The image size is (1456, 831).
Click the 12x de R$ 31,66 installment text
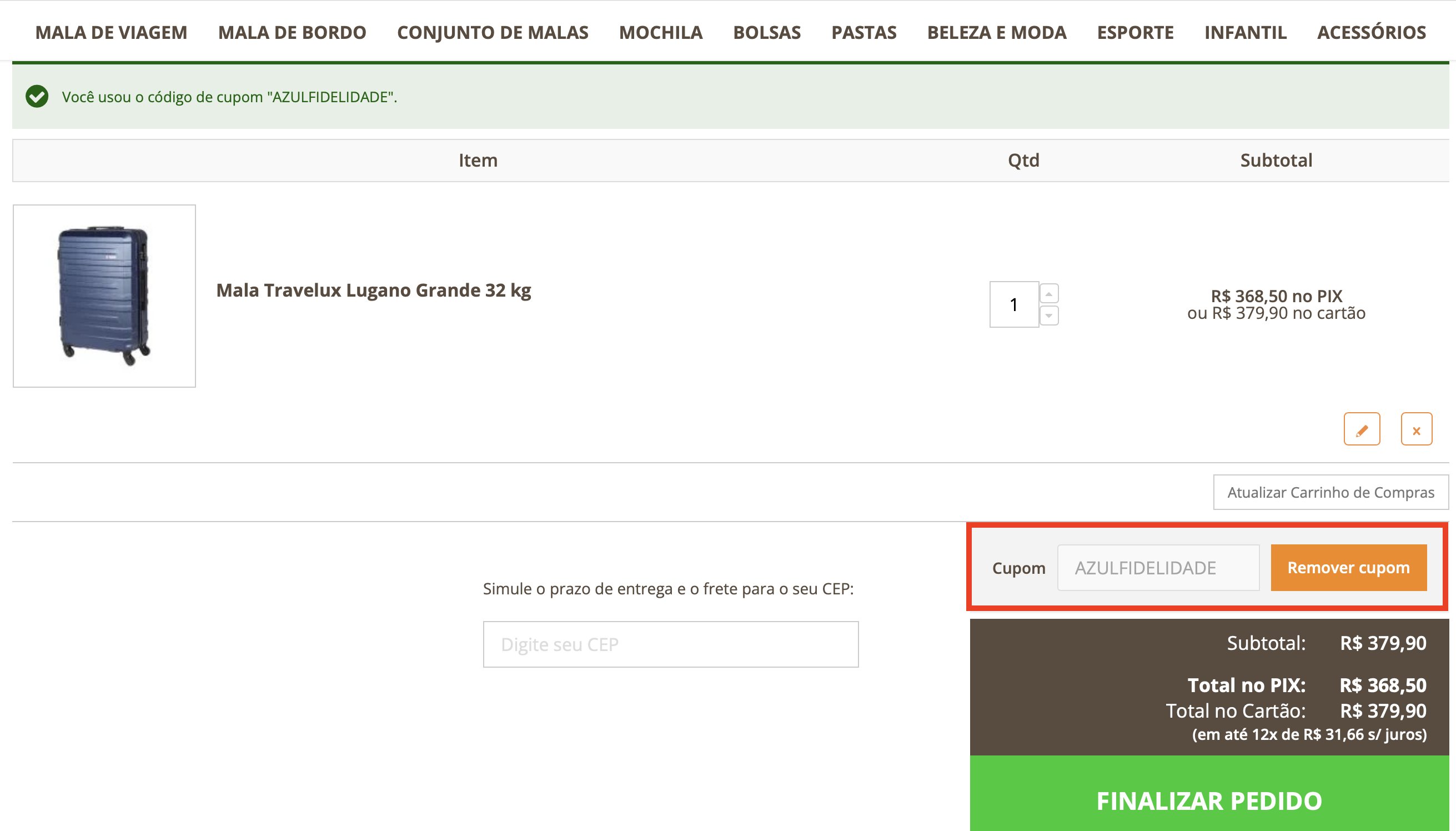click(1309, 734)
